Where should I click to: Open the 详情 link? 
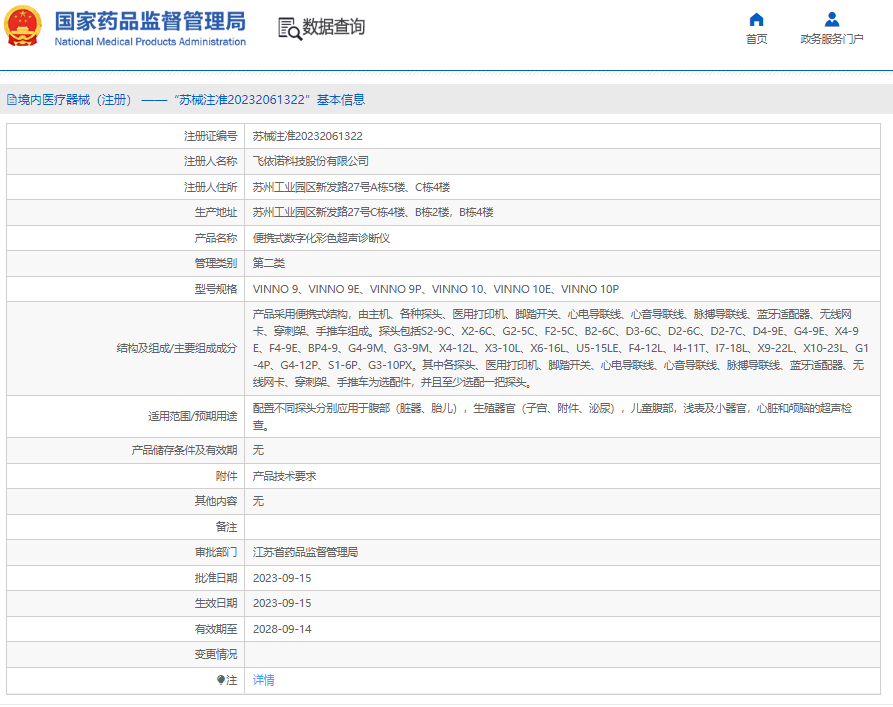(x=264, y=680)
